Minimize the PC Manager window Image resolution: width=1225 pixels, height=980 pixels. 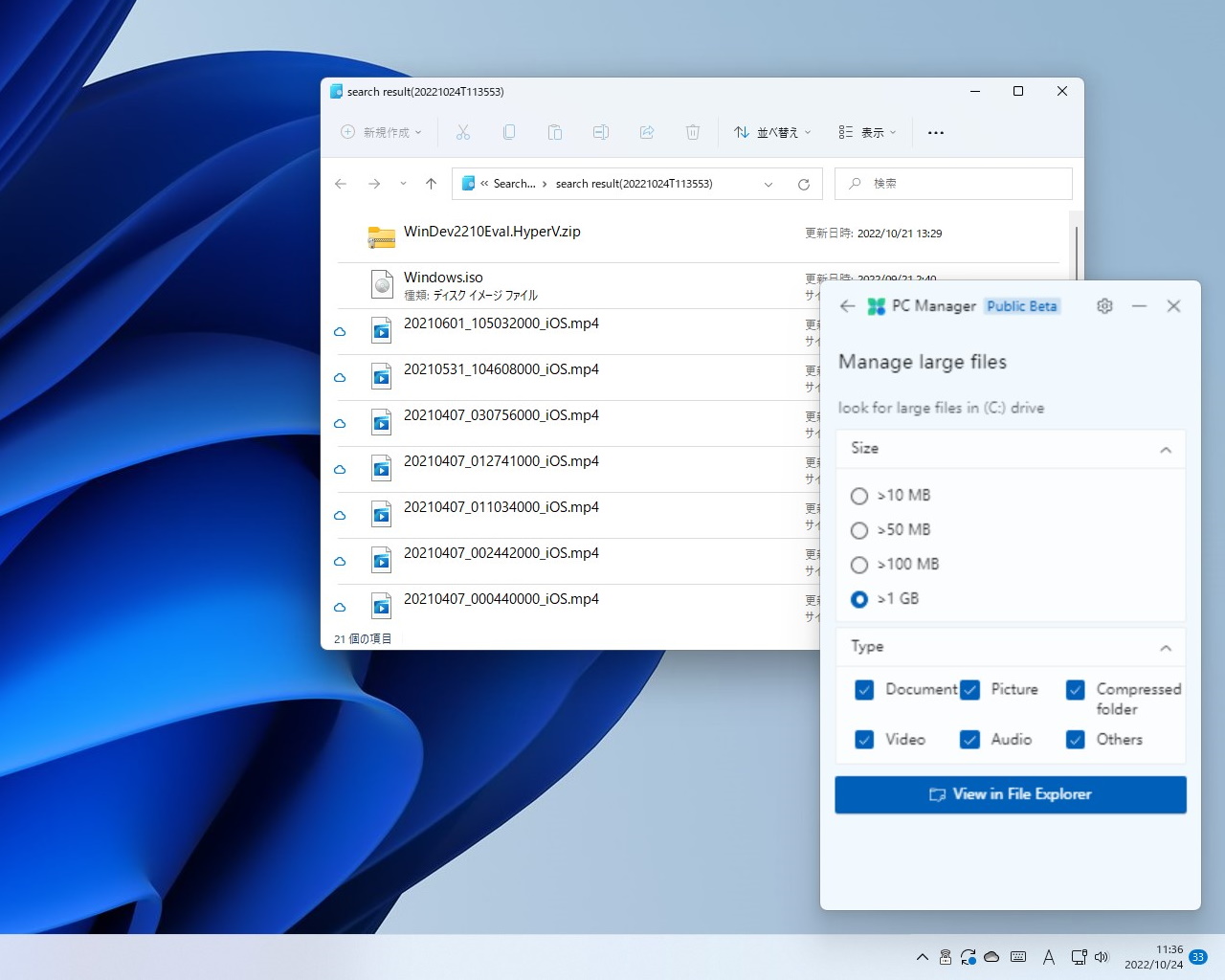pos(1139,306)
